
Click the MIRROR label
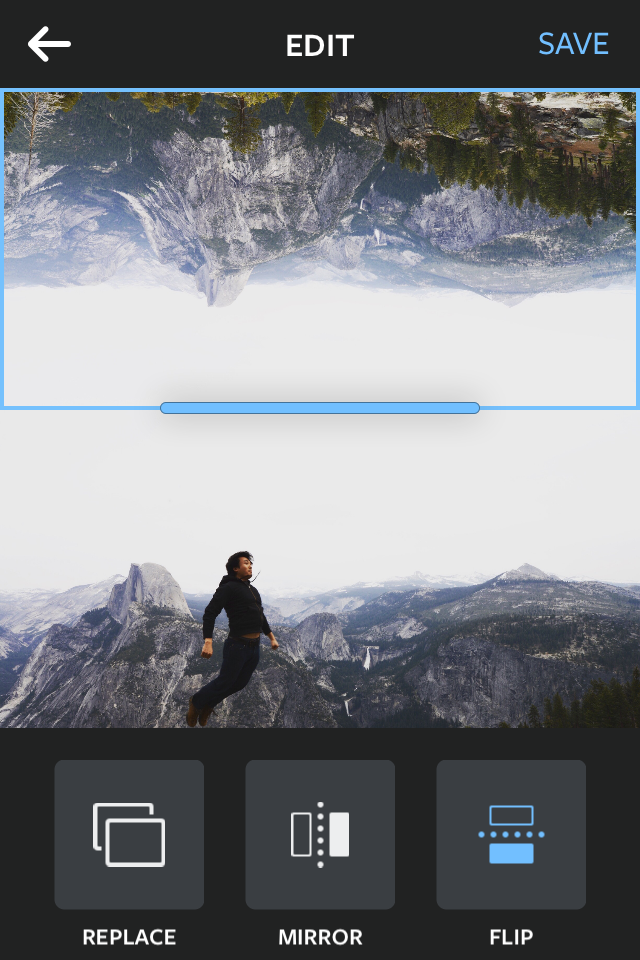(x=320, y=937)
